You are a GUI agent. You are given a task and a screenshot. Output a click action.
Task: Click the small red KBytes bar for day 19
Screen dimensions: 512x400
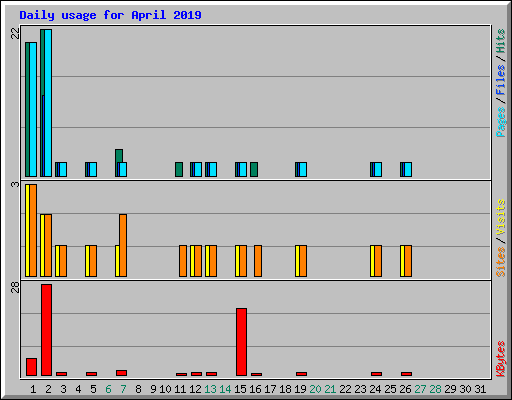(x=301, y=374)
